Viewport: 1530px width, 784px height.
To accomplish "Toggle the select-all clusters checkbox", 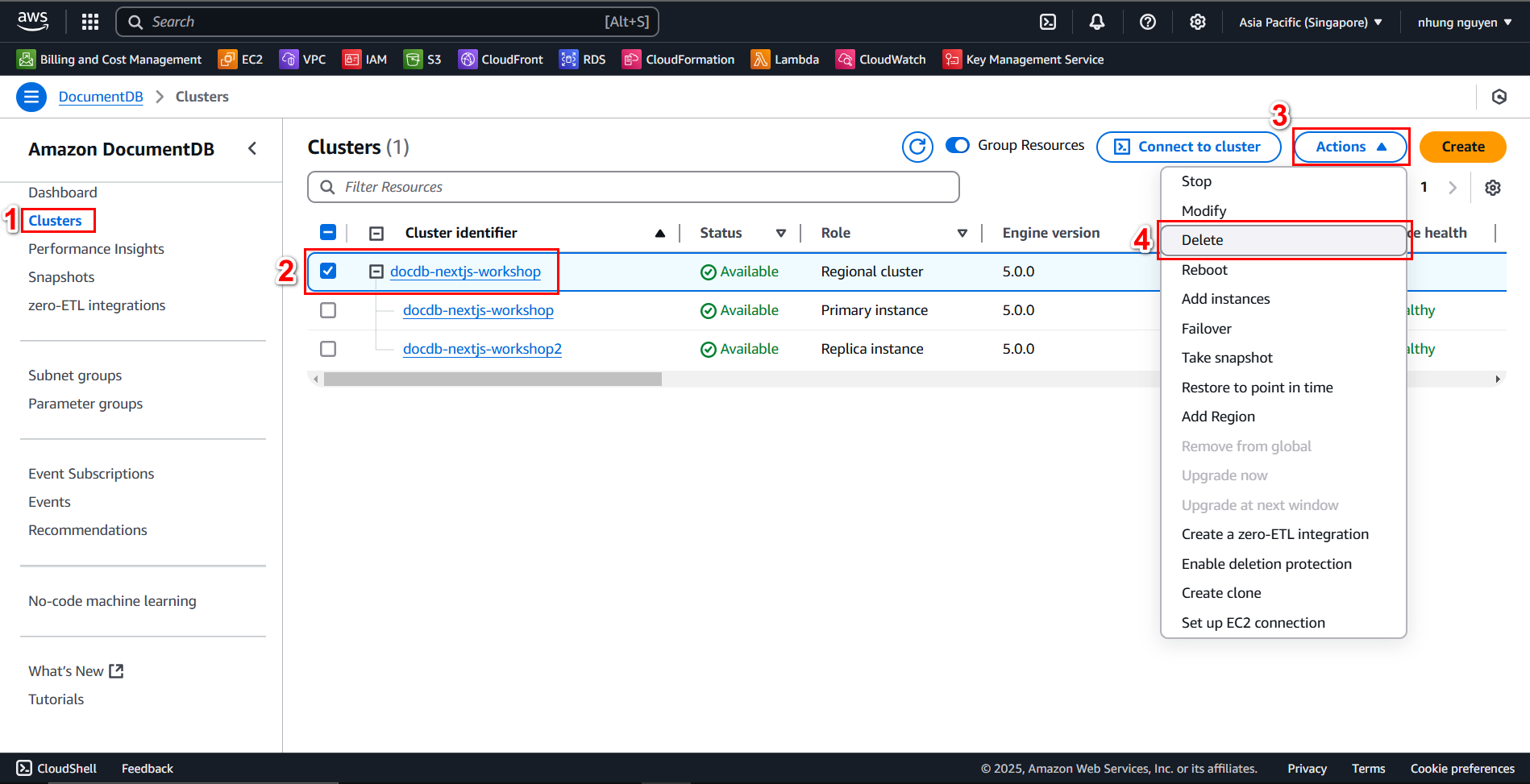I will click(328, 233).
